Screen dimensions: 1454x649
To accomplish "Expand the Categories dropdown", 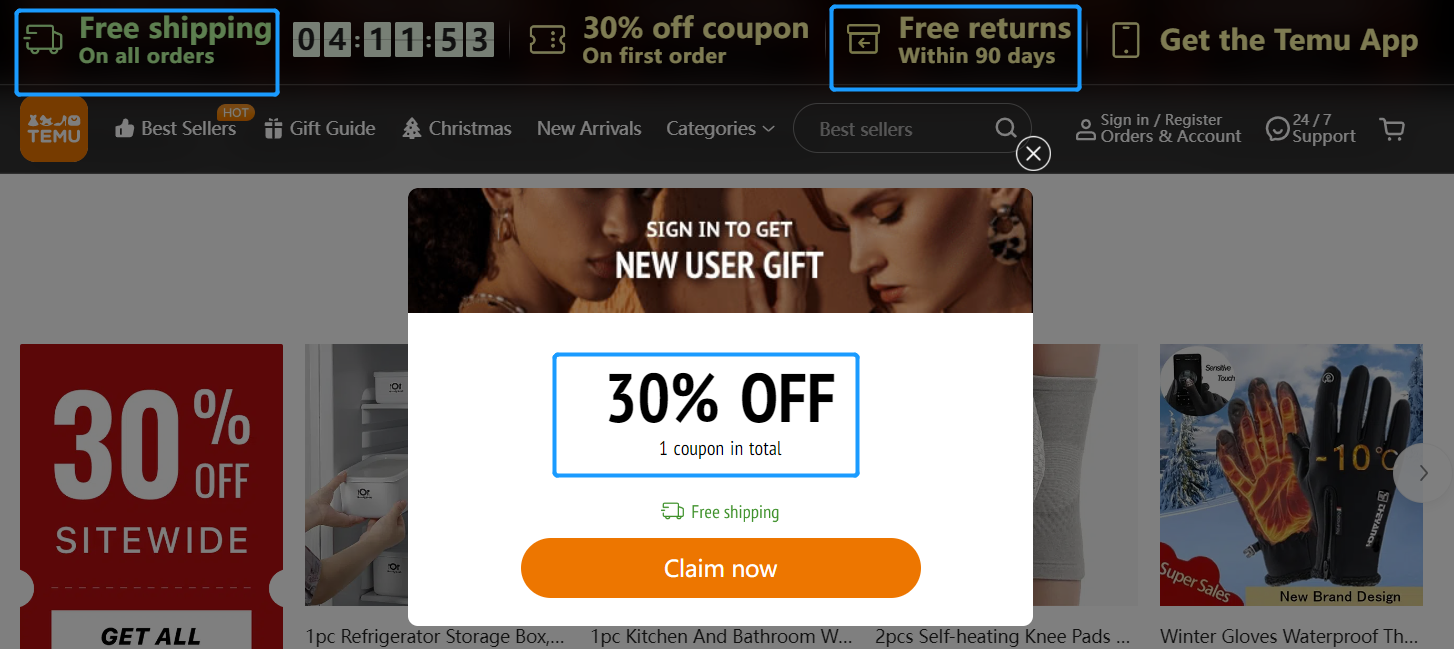I will pyautogui.click(x=720, y=128).
